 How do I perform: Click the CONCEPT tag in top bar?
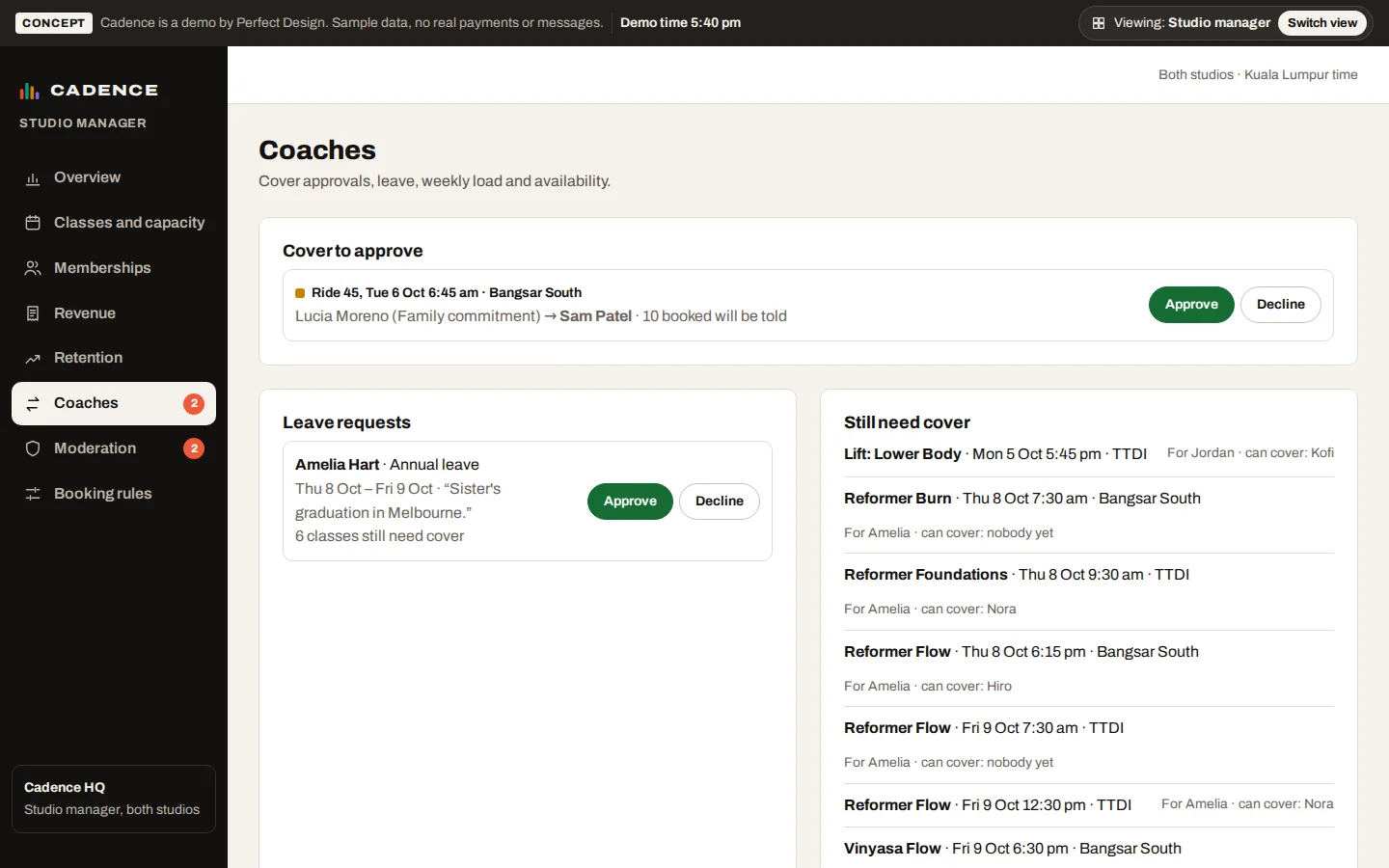click(x=54, y=23)
